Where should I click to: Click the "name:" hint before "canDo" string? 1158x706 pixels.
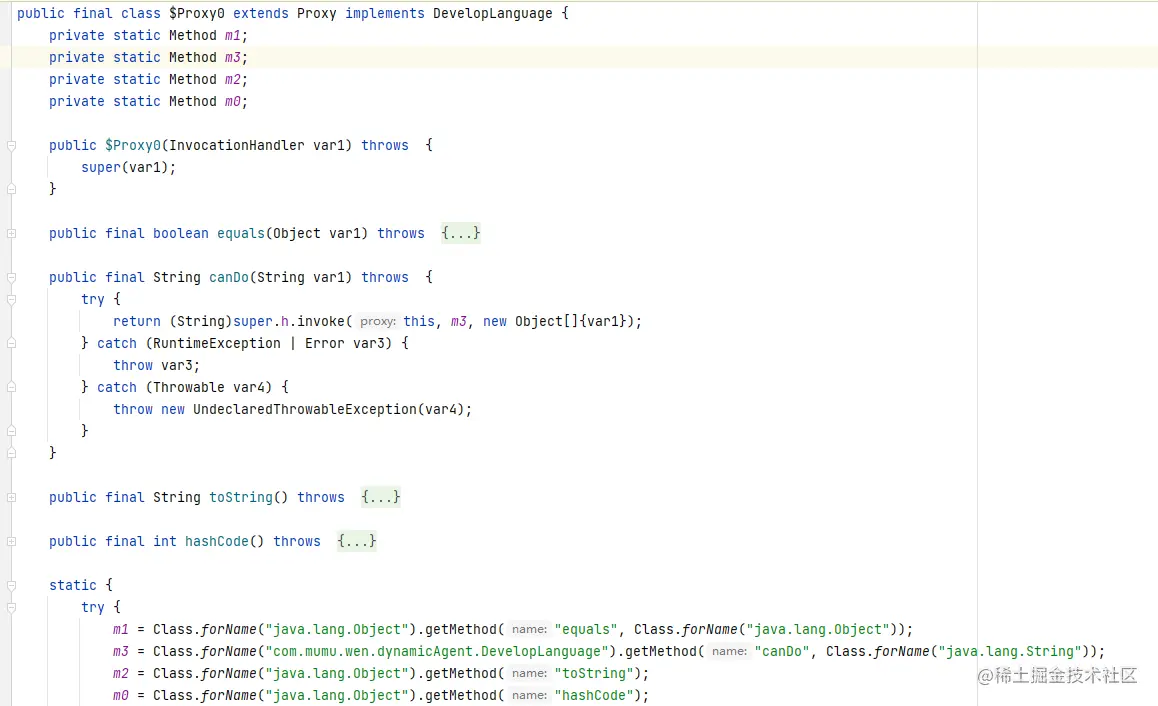[x=730, y=651]
